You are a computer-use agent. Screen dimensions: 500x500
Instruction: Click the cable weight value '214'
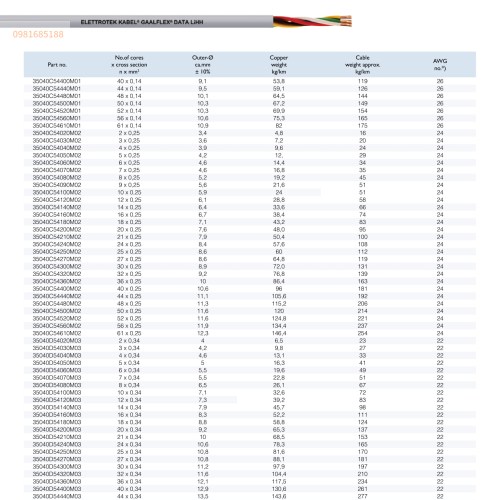tap(362, 311)
